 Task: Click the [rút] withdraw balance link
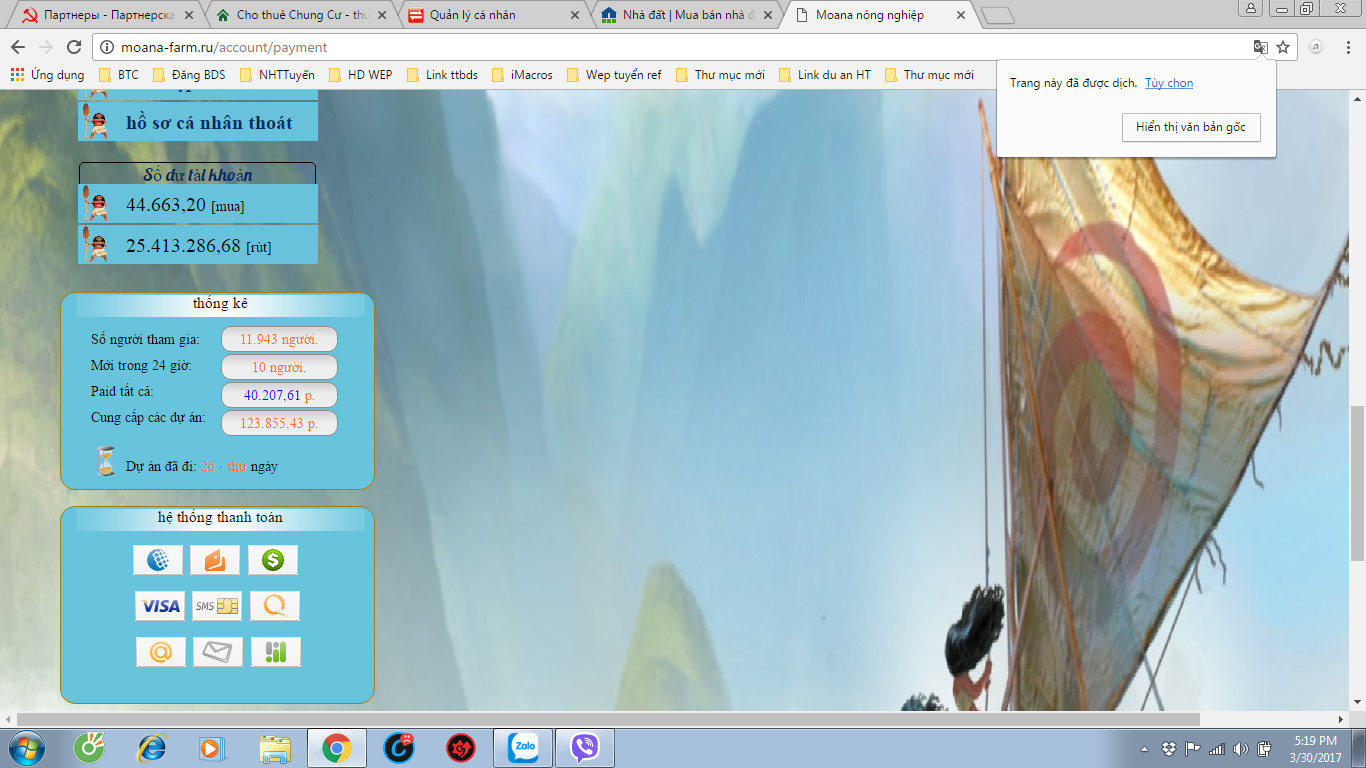(x=258, y=247)
